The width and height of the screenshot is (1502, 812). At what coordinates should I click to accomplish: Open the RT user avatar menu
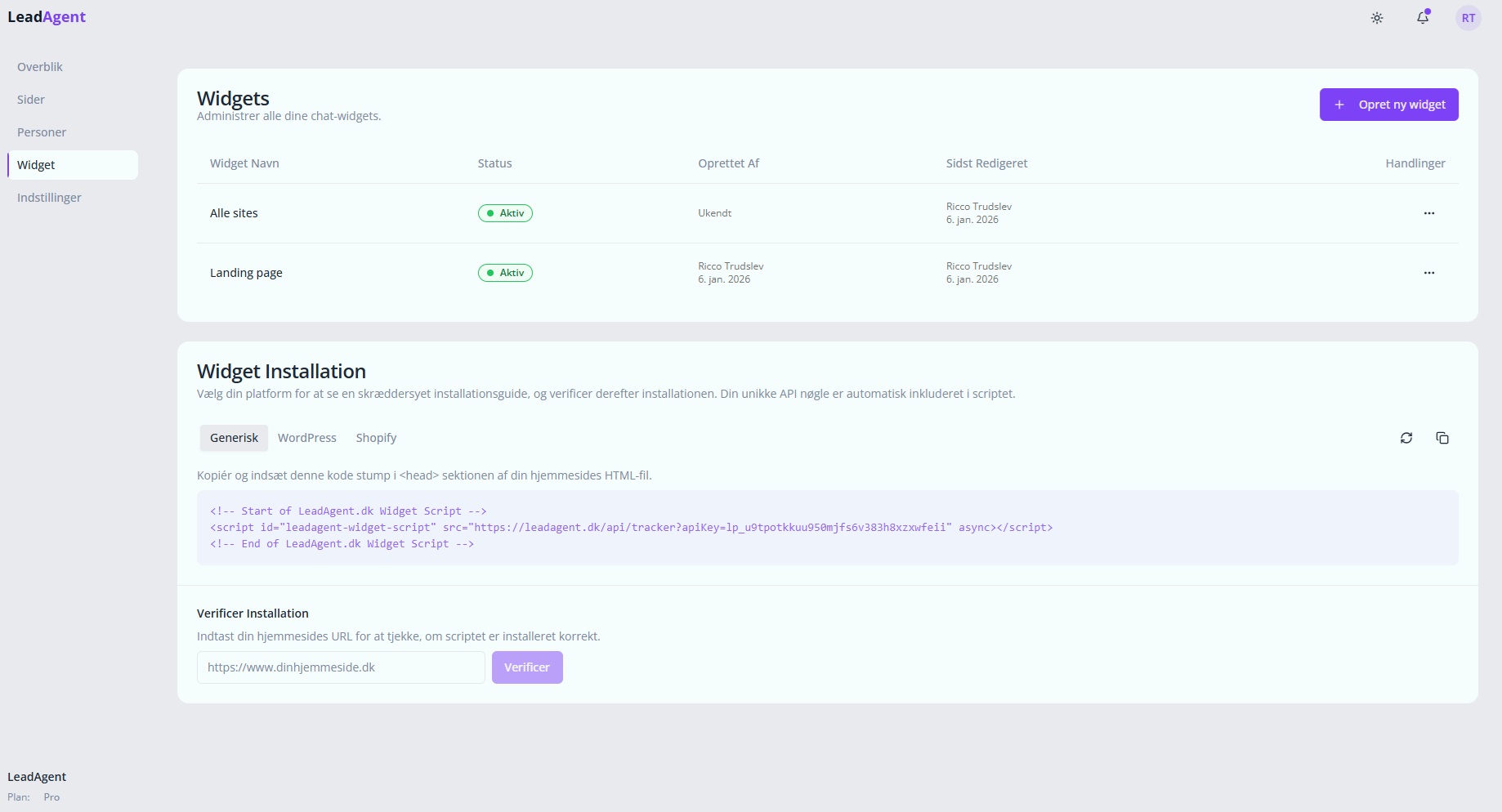(1468, 18)
